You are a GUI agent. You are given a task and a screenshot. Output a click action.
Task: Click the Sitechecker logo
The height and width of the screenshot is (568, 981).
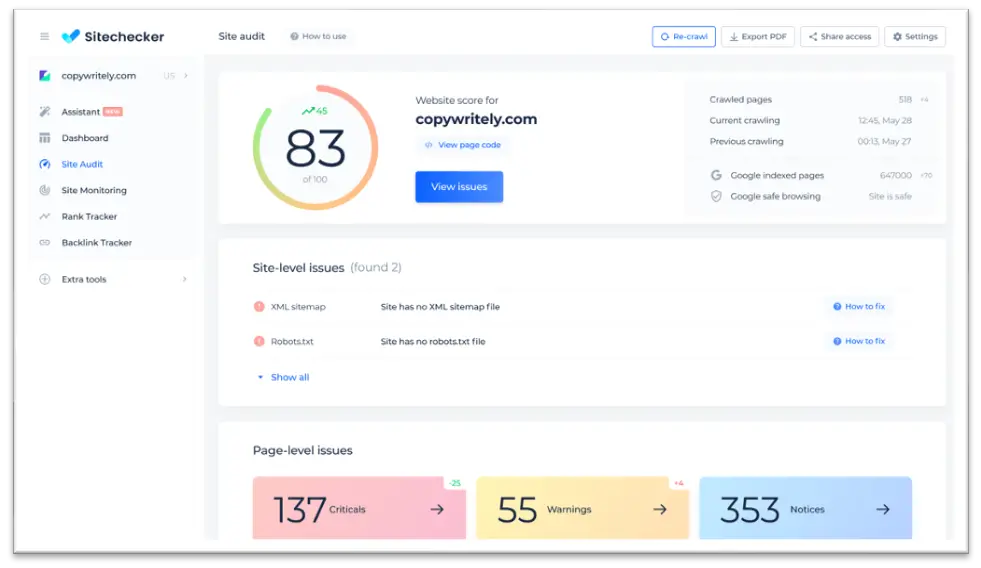click(113, 36)
